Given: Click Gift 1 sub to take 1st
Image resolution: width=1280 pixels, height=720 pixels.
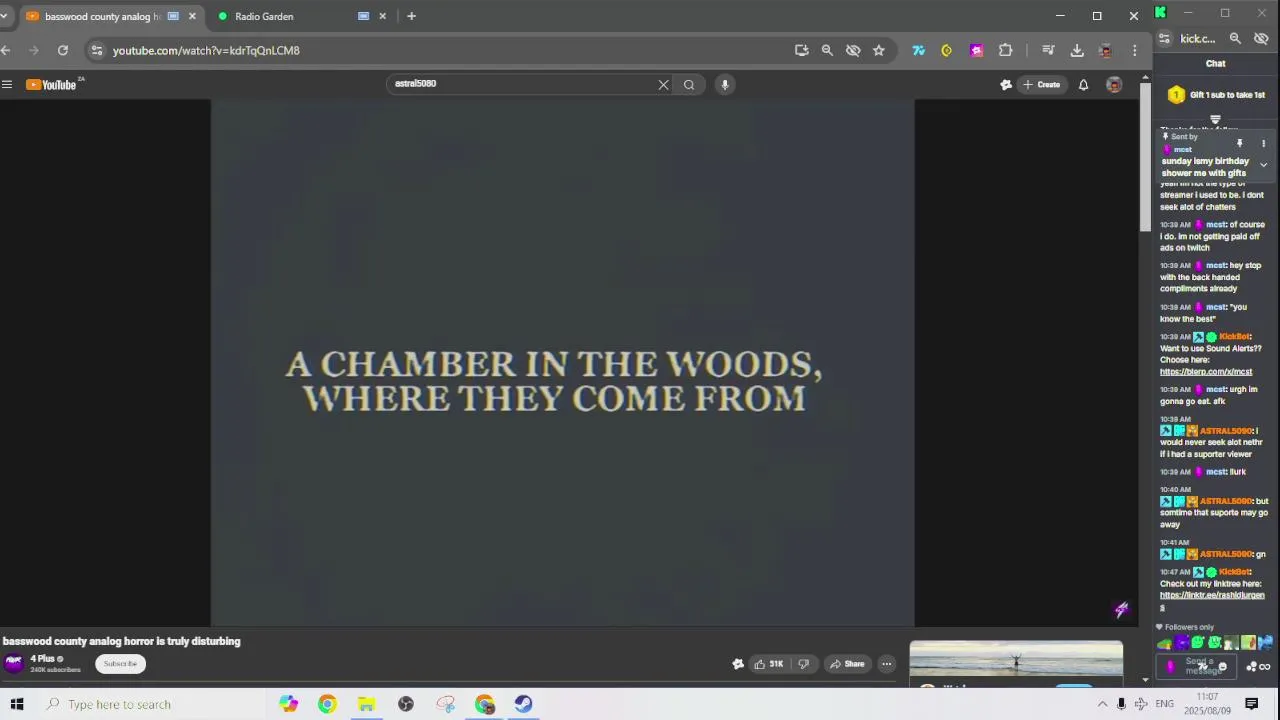Looking at the screenshot, I should tap(1216, 95).
